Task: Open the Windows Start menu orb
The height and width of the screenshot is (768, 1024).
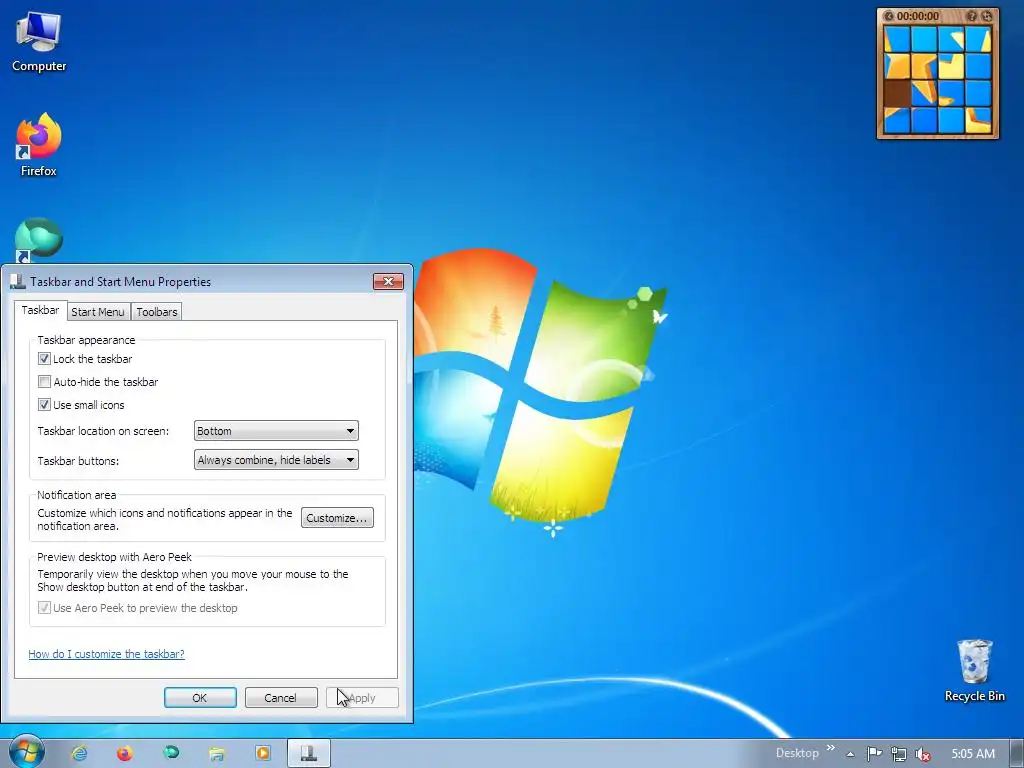Action: tap(26, 752)
